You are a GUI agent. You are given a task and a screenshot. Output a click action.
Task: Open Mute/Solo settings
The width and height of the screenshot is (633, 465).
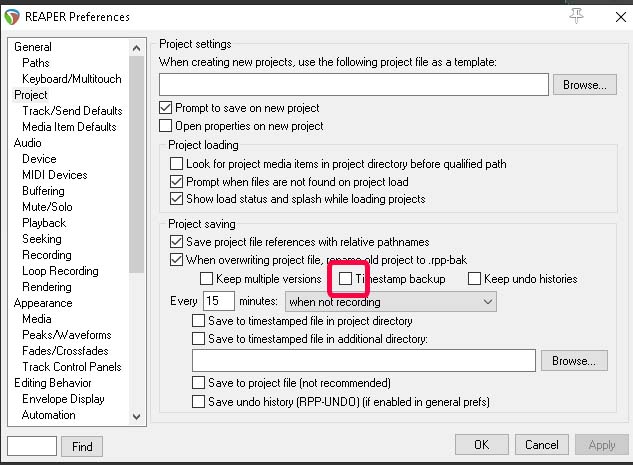pos(47,207)
